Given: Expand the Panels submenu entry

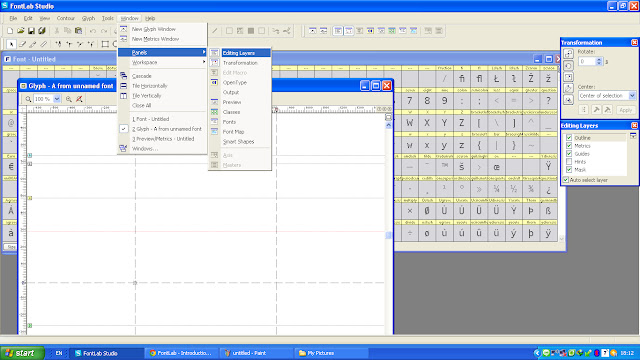Looking at the screenshot, I should coord(162,52).
